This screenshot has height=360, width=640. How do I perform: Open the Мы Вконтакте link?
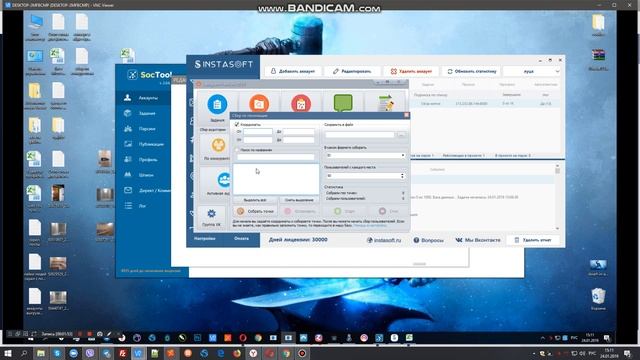click(478, 240)
